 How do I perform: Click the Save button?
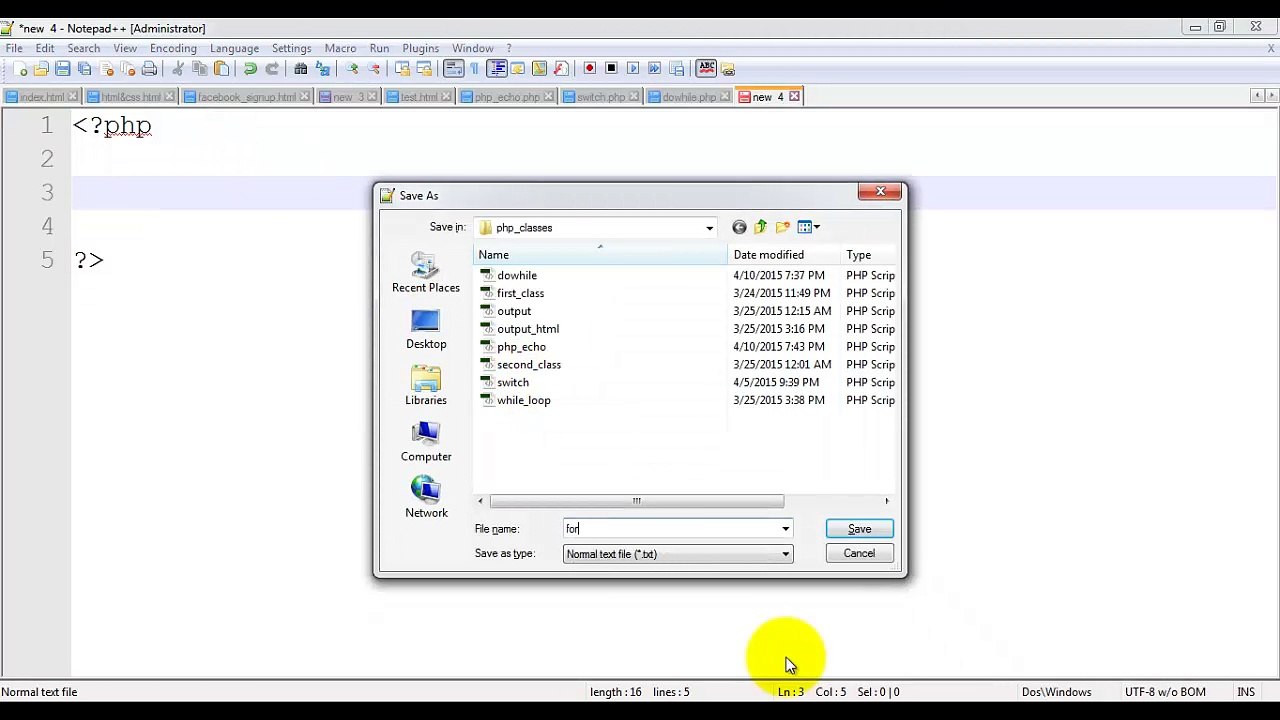coord(859,529)
